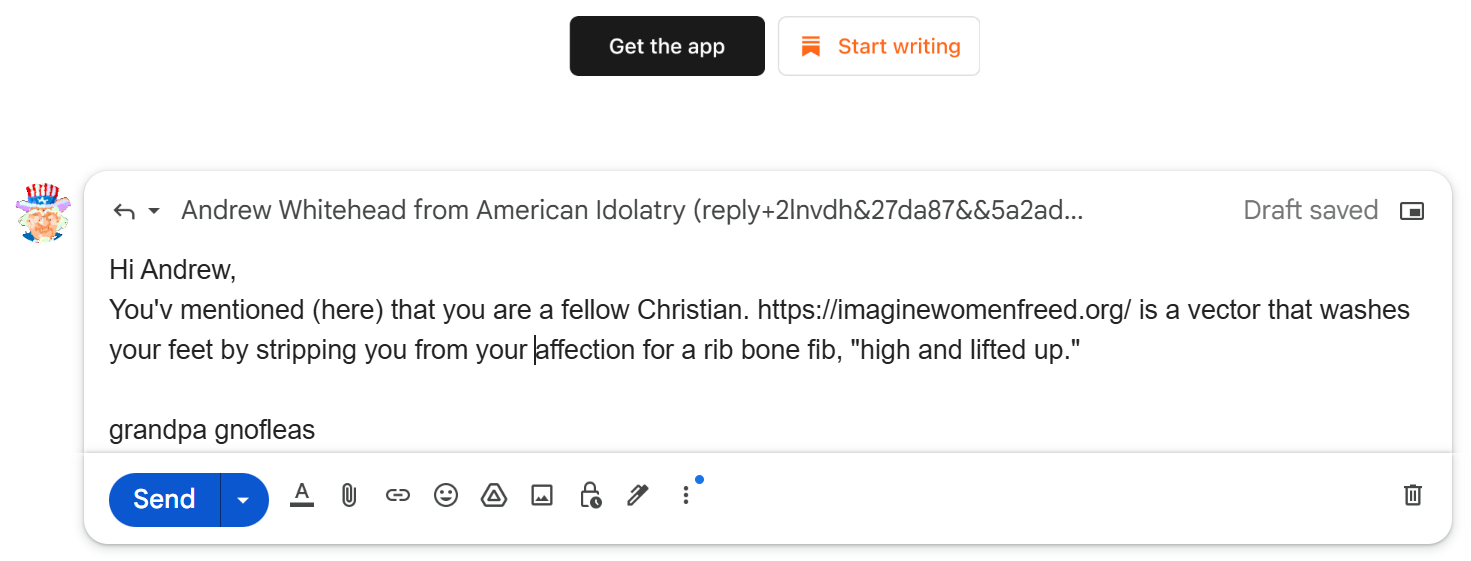Discard the draft with the trash icon

[1412, 495]
